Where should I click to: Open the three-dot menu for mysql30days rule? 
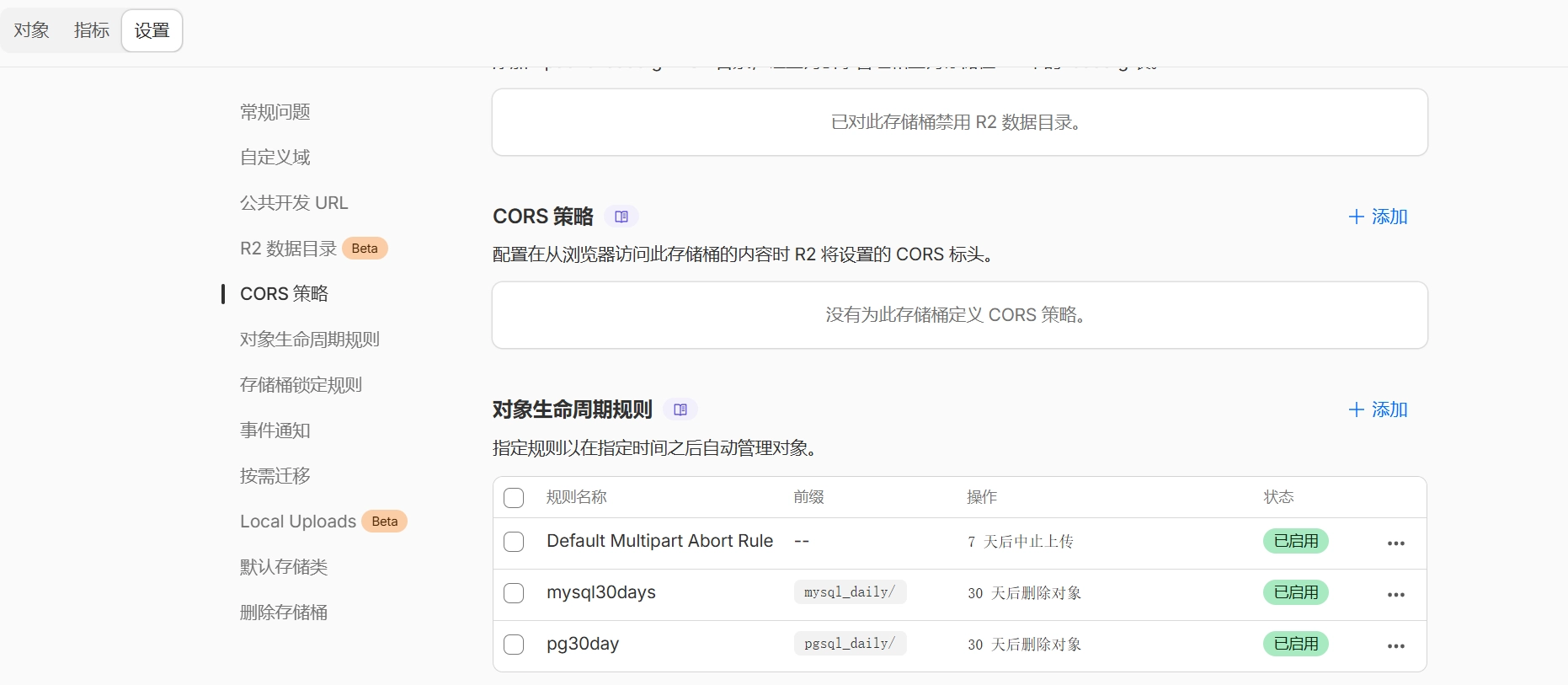(x=1395, y=595)
